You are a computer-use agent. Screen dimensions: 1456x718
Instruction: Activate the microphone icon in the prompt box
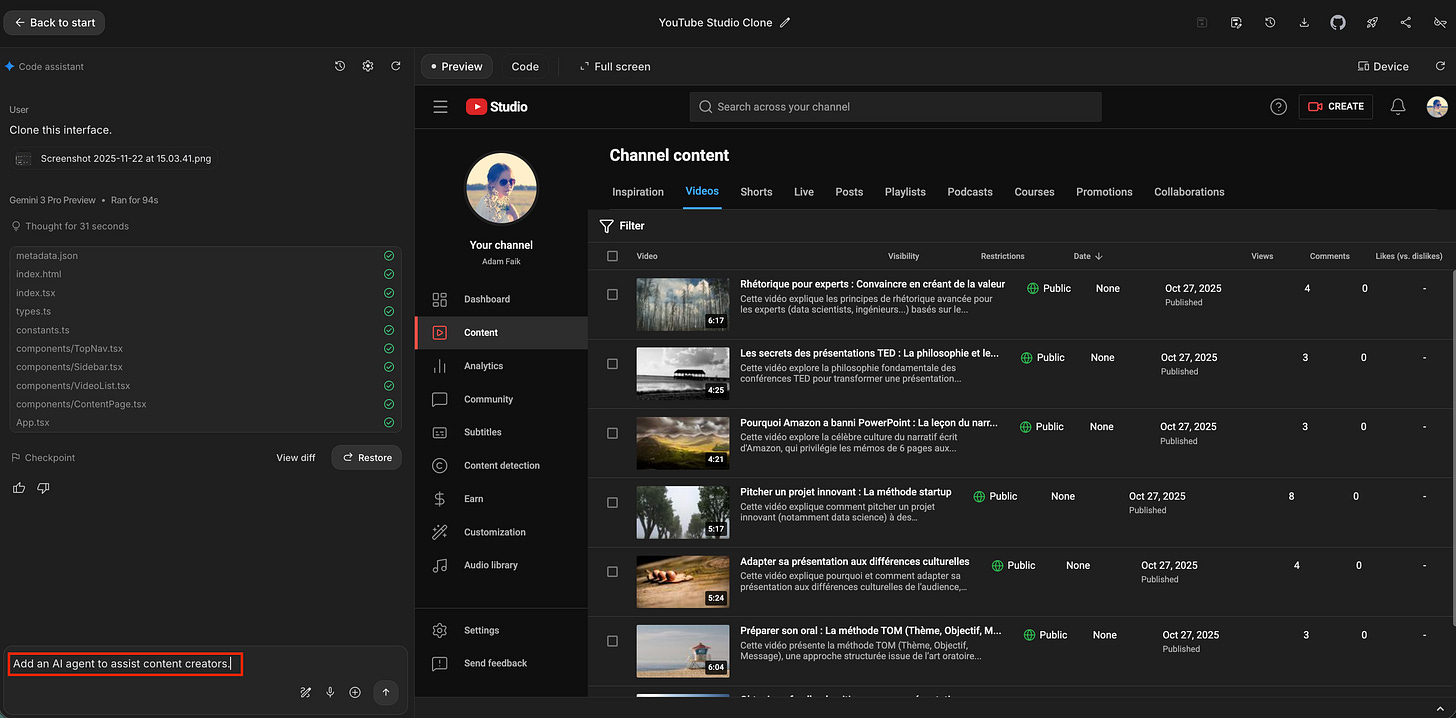(330, 692)
